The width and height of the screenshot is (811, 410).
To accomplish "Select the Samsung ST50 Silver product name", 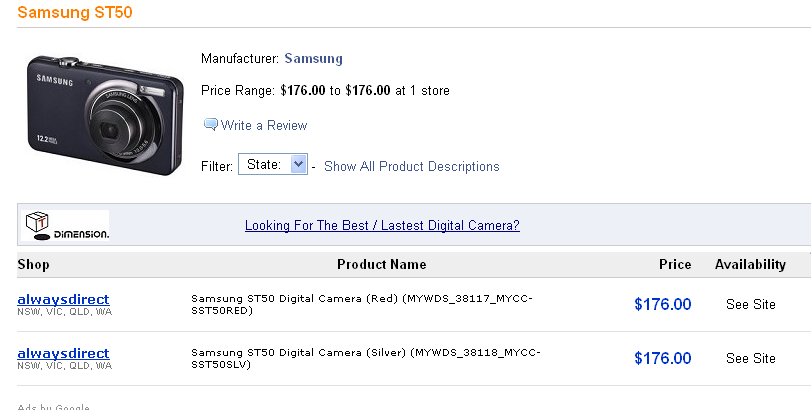I will click(x=362, y=358).
